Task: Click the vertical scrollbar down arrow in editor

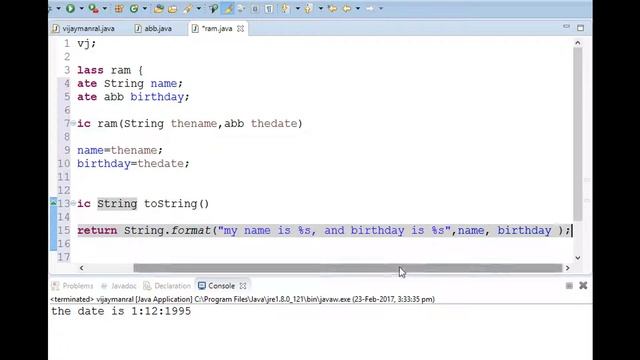Action: (578, 258)
